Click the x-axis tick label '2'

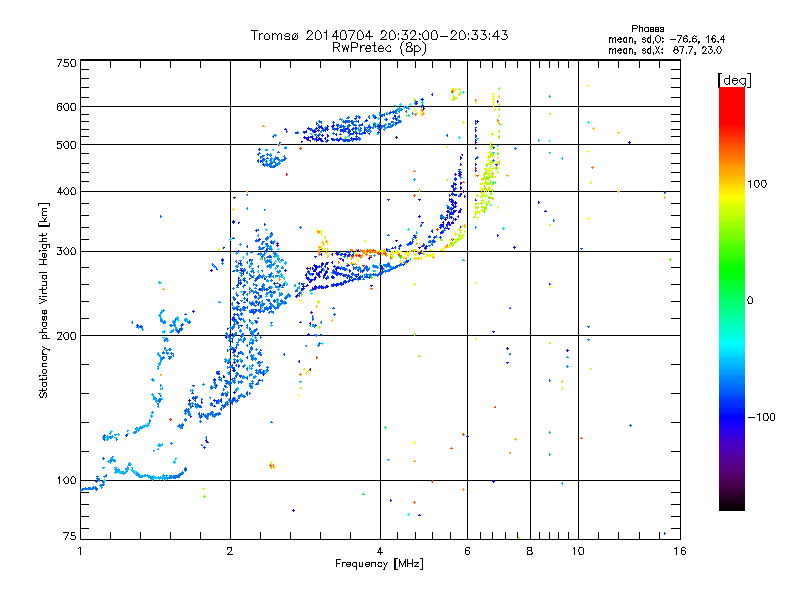click(x=230, y=551)
